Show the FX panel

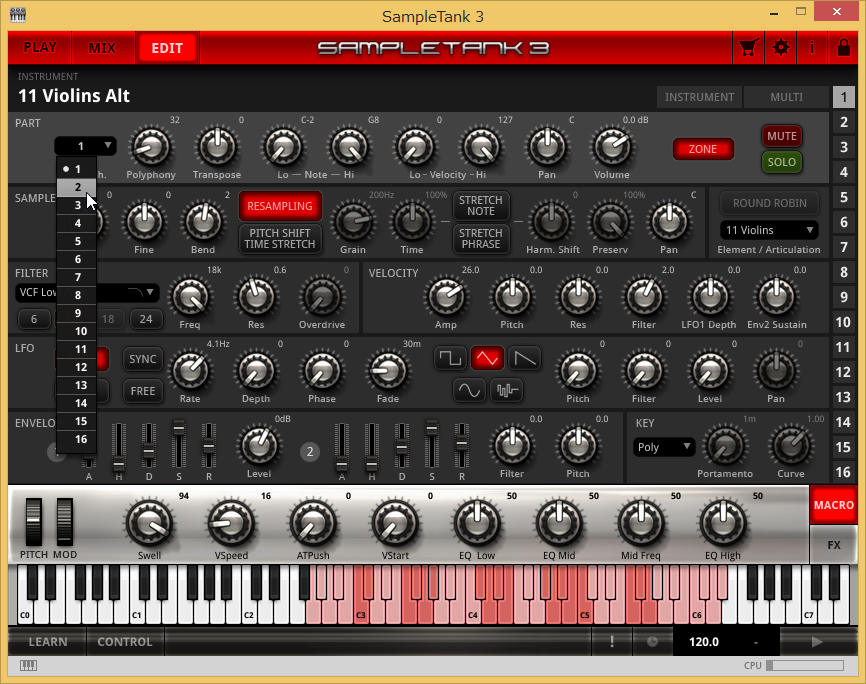click(x=833, y=545)
